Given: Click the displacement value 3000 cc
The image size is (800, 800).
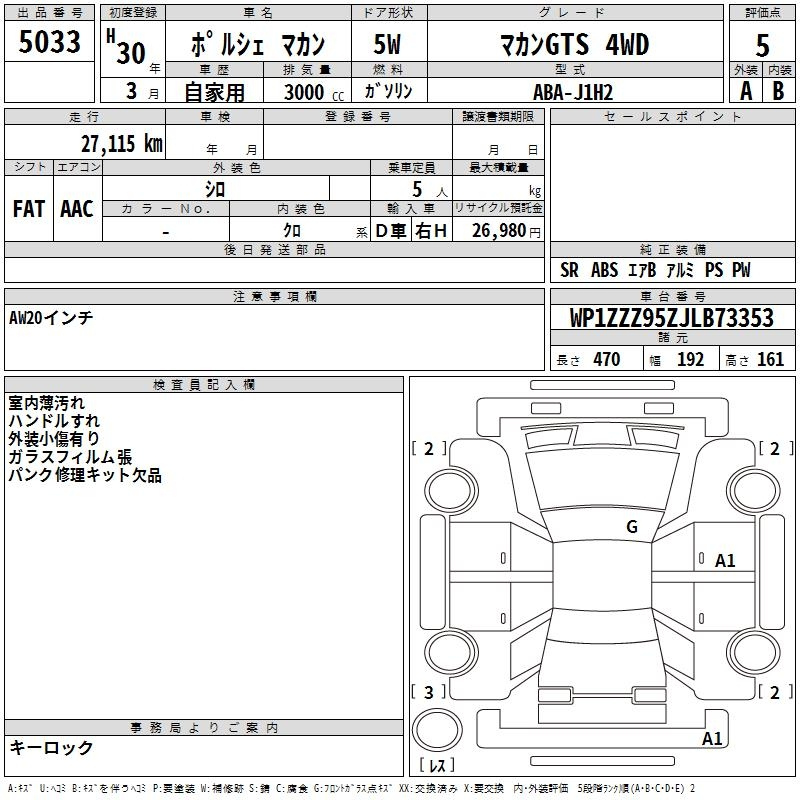Looking at the screenshot, I should point(314,92).
